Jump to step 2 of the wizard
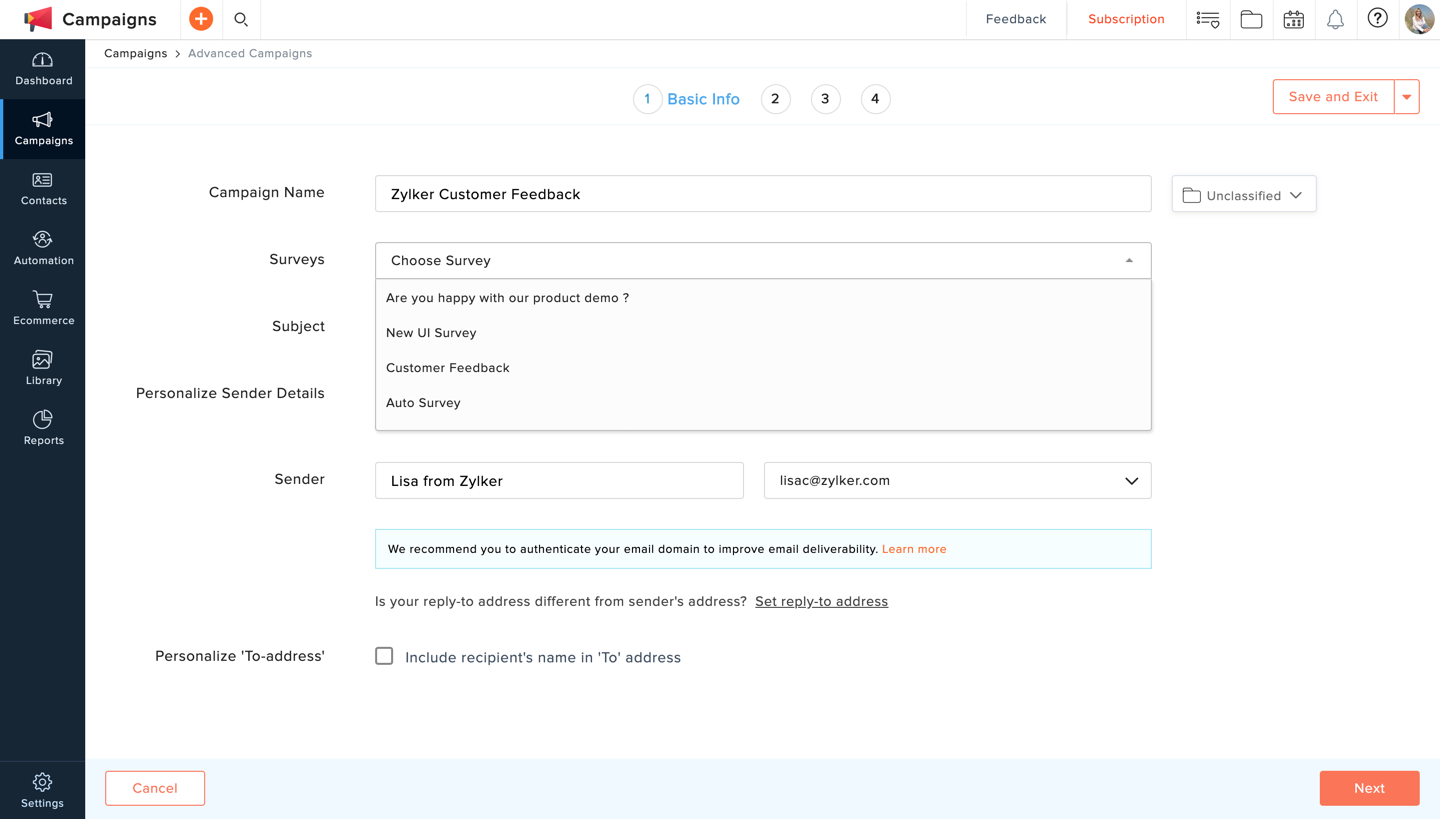The image size is (1440, 819). pos(775,99)
